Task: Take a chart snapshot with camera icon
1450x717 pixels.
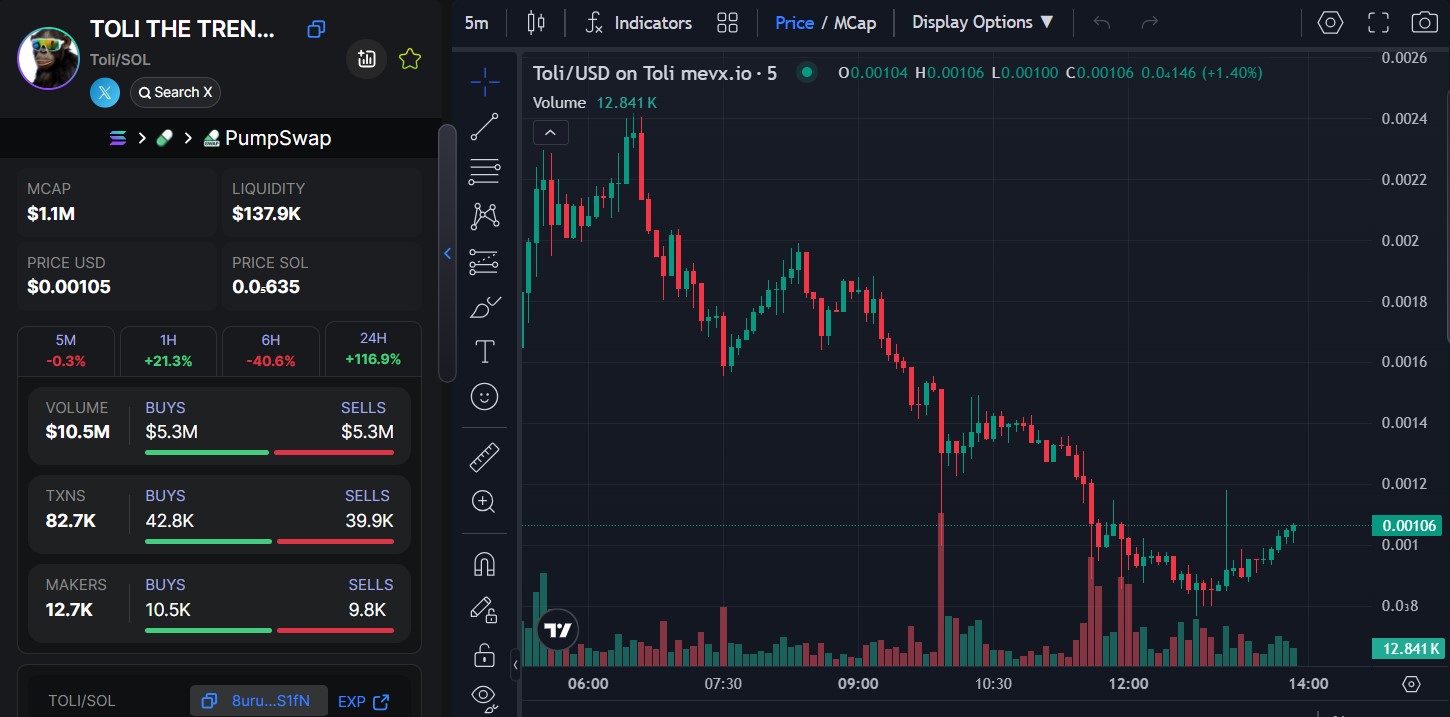Action: (1424, 22)
